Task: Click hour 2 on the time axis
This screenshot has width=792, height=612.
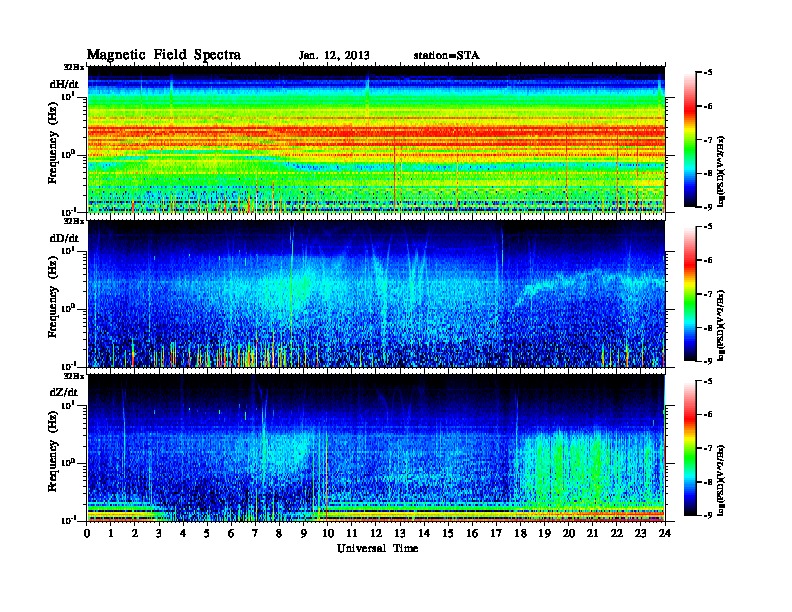Action: pyautogui.click(x=135, y=533)
